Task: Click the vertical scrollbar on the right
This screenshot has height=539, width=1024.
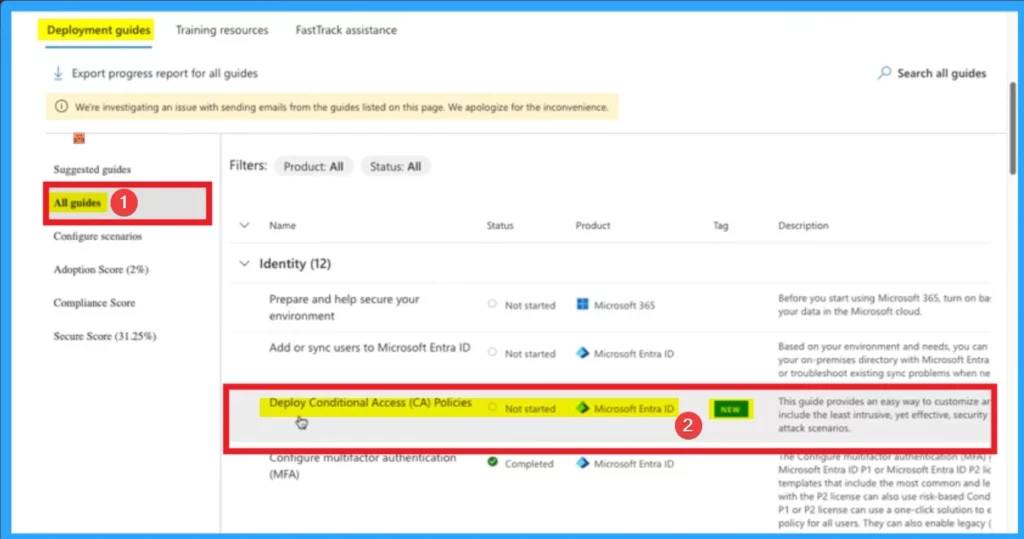Action: click(1013, 127)
